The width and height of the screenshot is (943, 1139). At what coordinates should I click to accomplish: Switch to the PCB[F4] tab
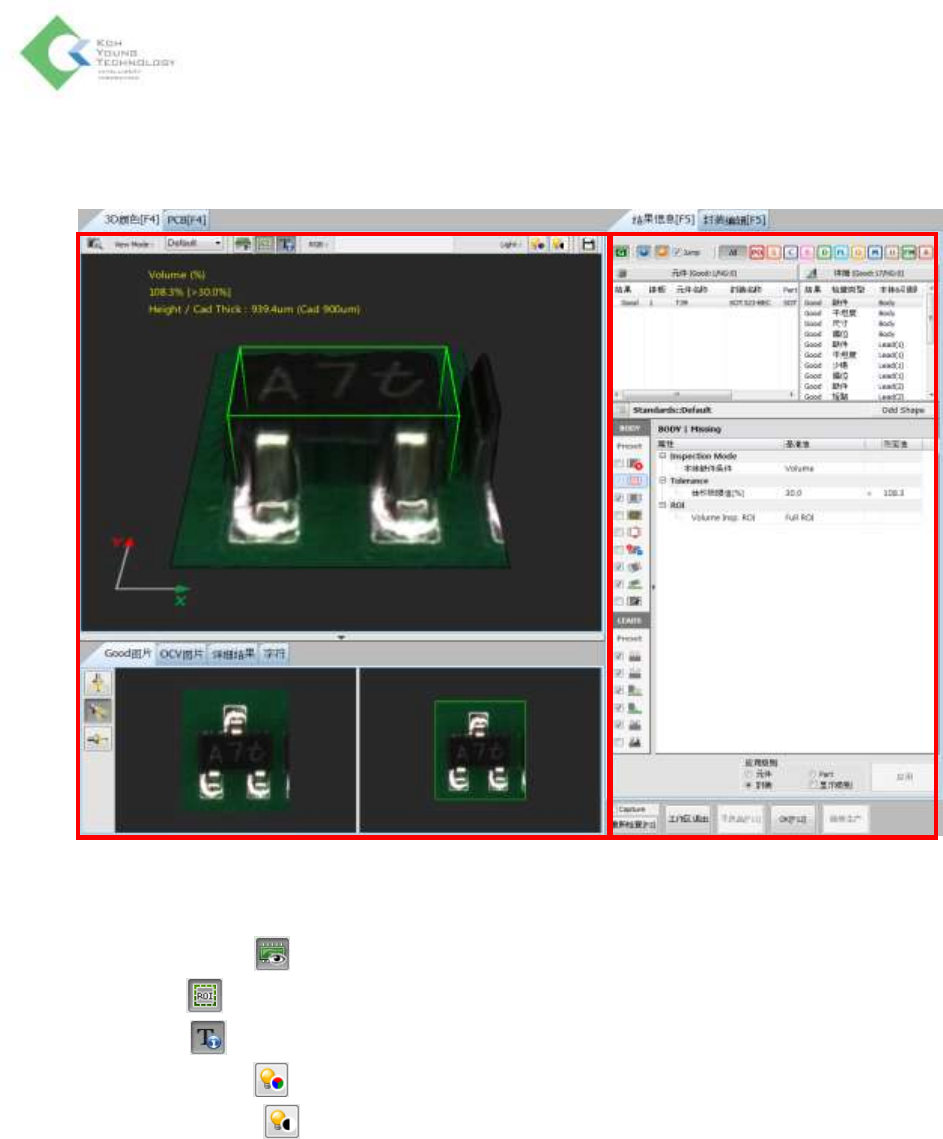[x=187, y=219]
